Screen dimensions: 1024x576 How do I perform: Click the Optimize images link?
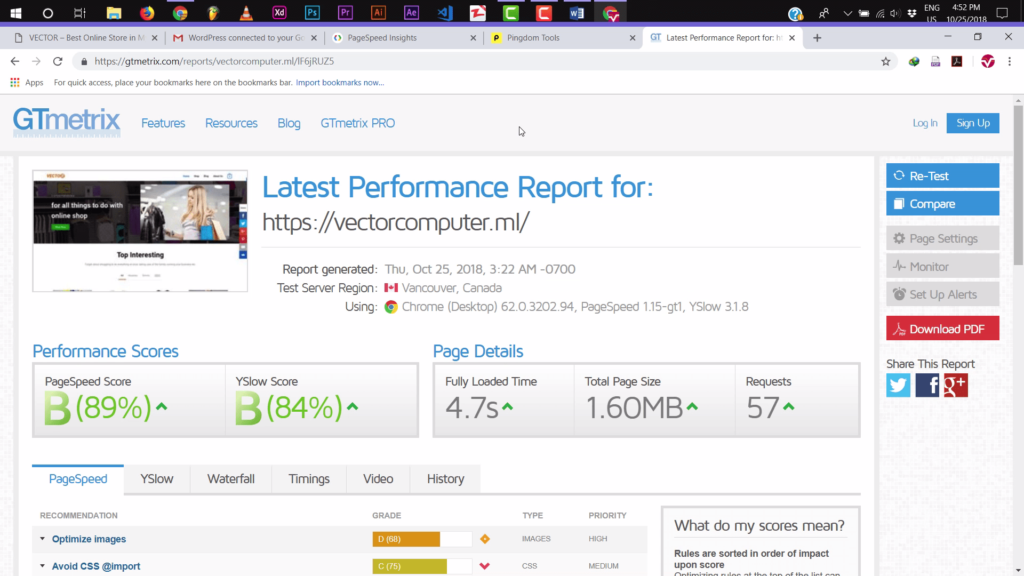point(89,539)
